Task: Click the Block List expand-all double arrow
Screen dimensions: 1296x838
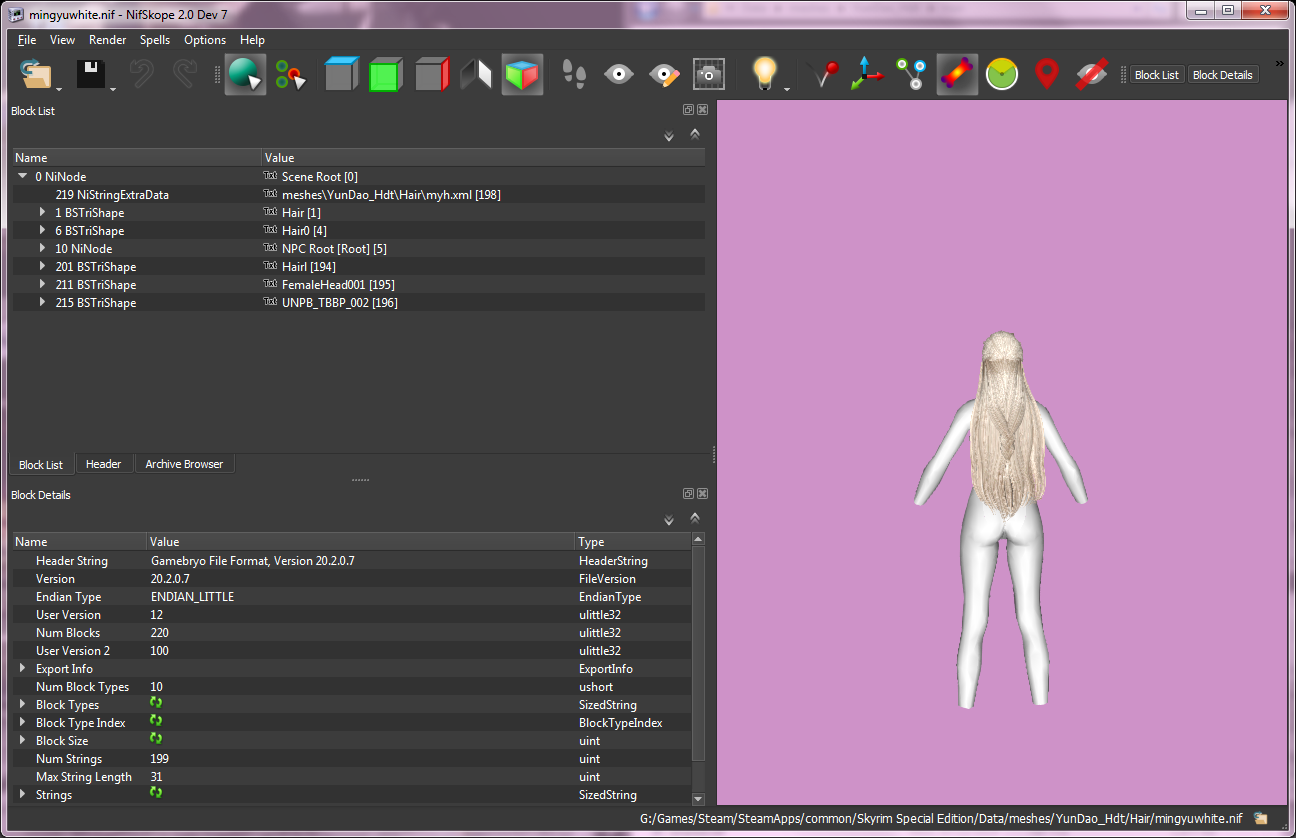Action: tap(669, 136)
